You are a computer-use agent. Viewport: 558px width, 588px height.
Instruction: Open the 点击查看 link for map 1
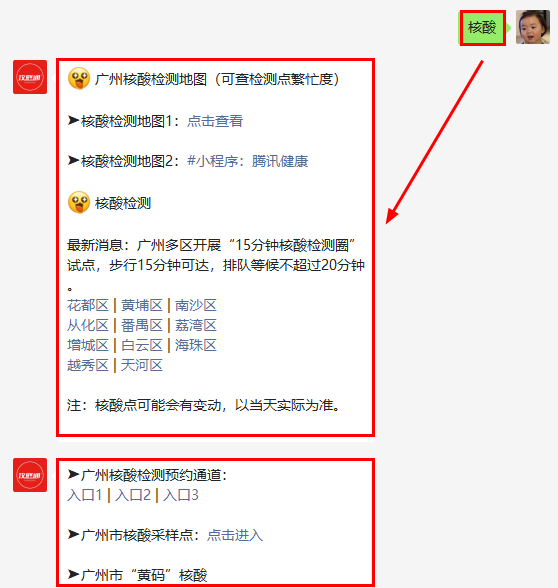[x=215, y=121]
